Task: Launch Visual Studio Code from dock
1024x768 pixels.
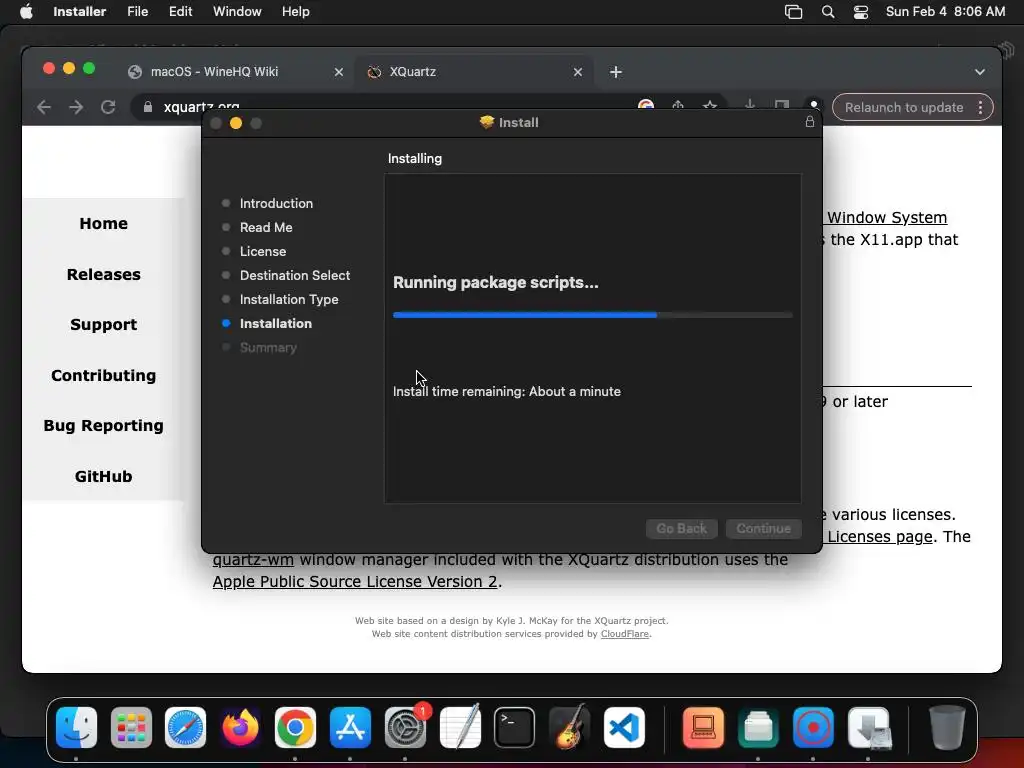Action: 624,727
